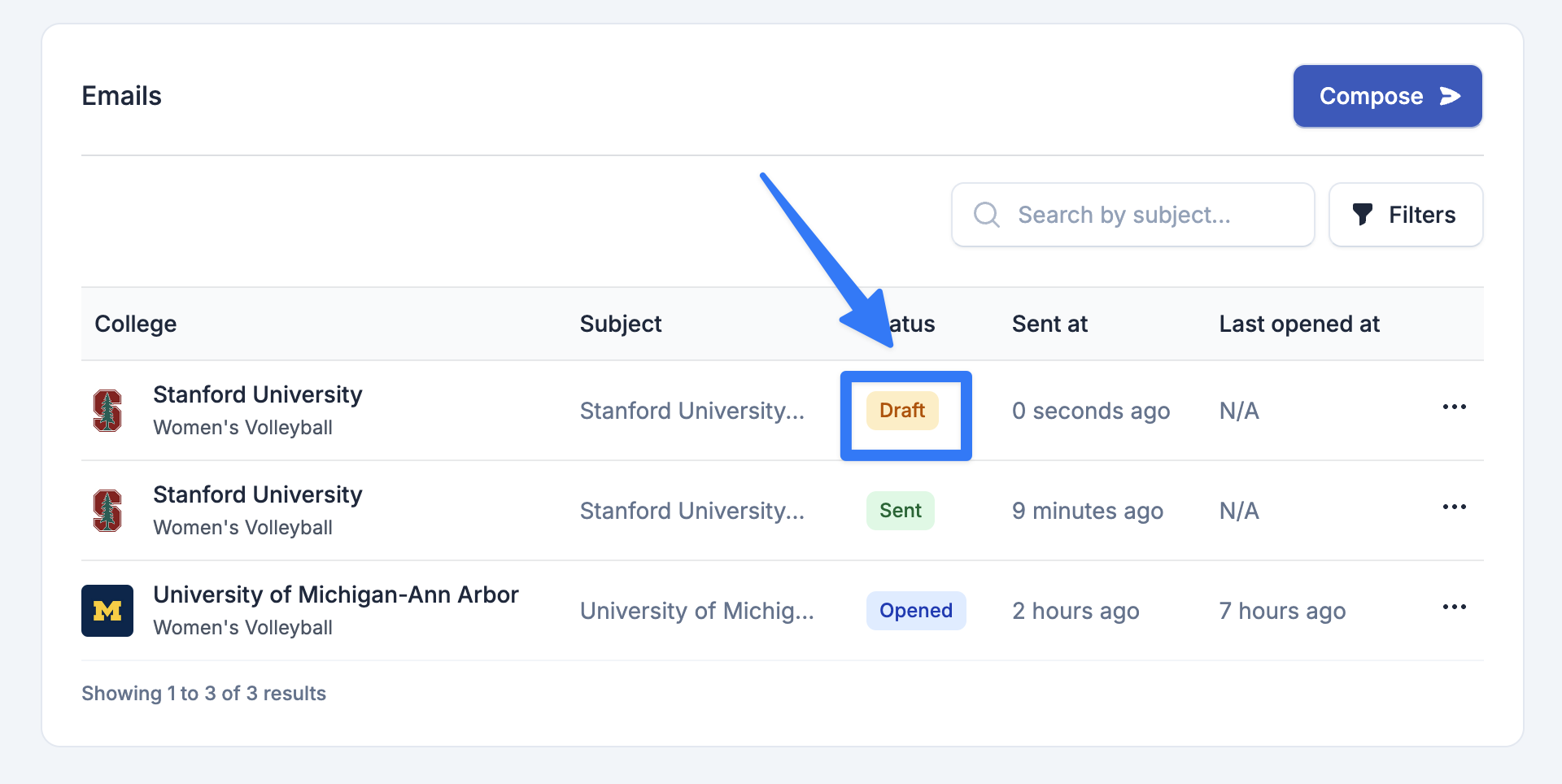Click the College column header

[x=136, y=324]
